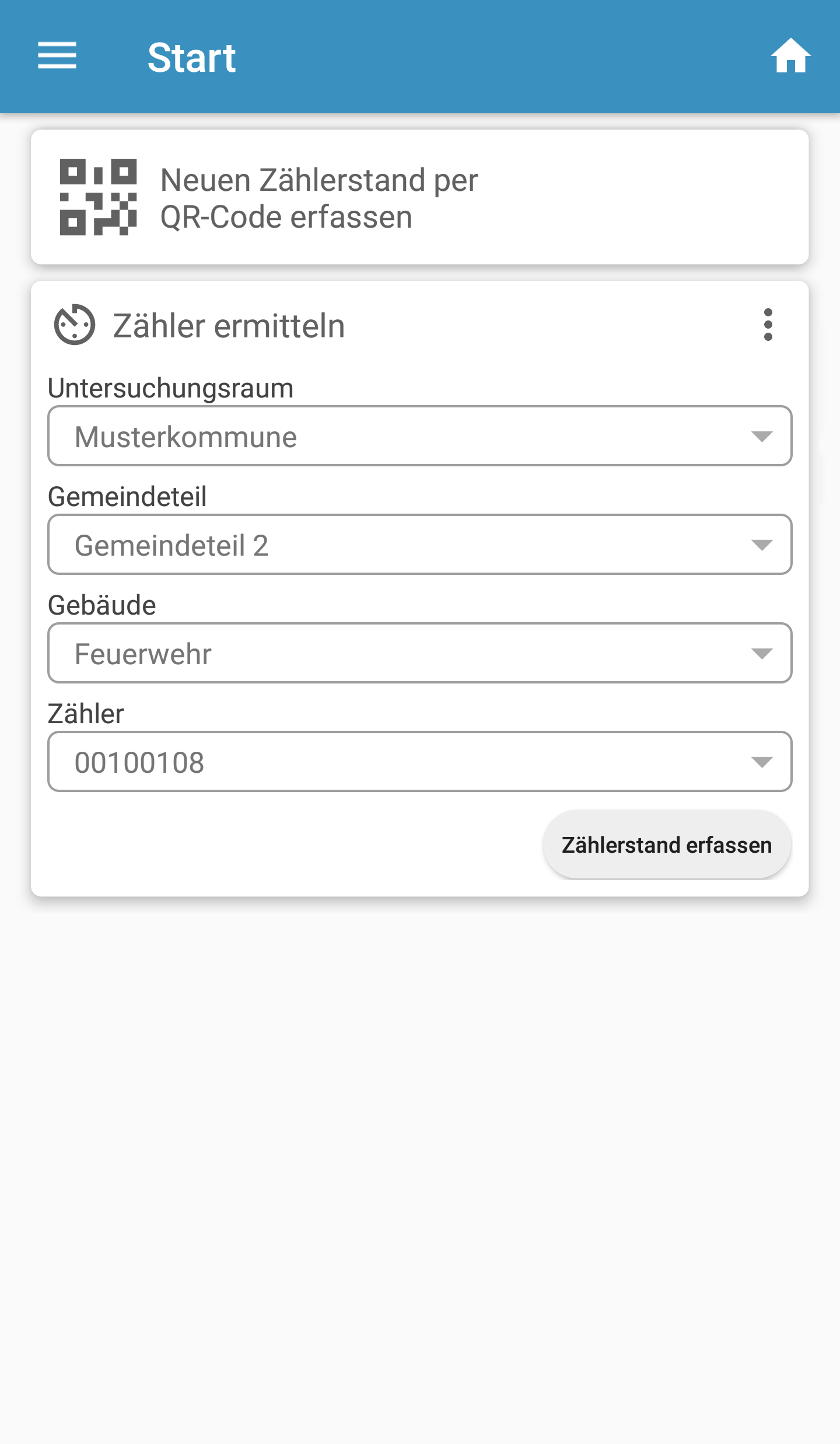Image resolution: width=840 pixels, height=1444 pixels.
Task: Click the meter gauge icon
Action: pos(75,325)
